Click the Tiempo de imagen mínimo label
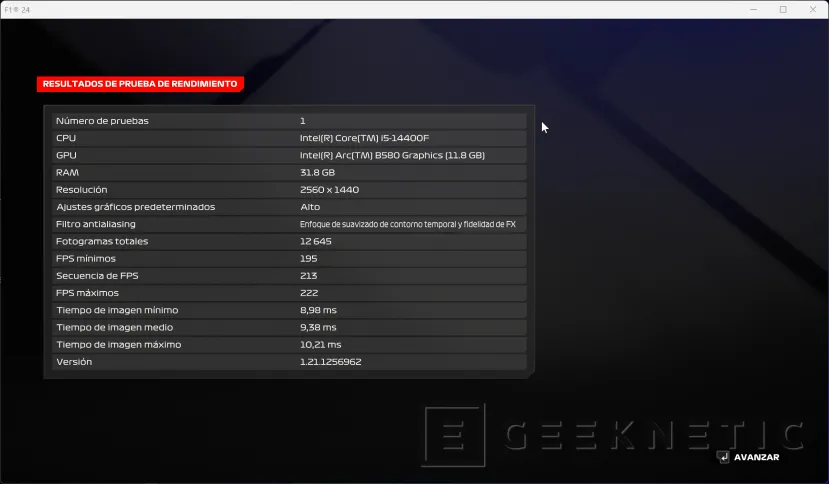Screen dimensions: 829x484 click(x=117, y=310)
